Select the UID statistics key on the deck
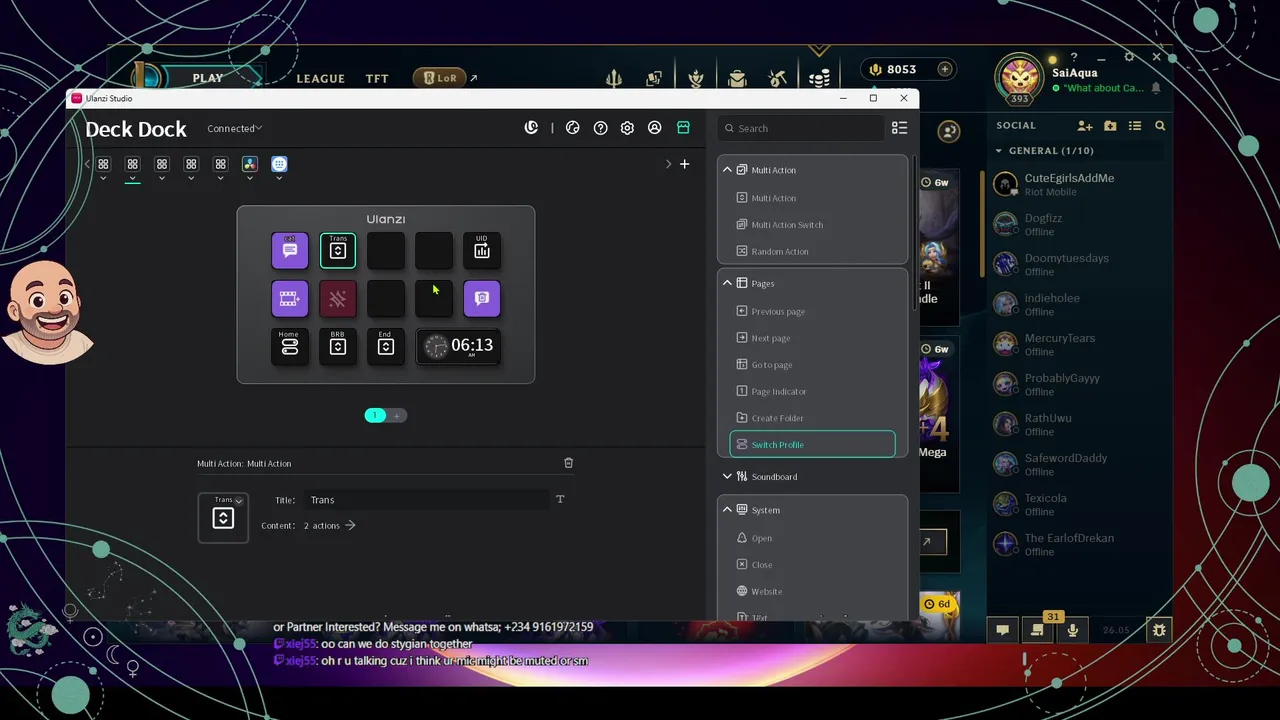Image resolution: width=1280 pixels, height=720 pixels. click(x=482, y=250)
